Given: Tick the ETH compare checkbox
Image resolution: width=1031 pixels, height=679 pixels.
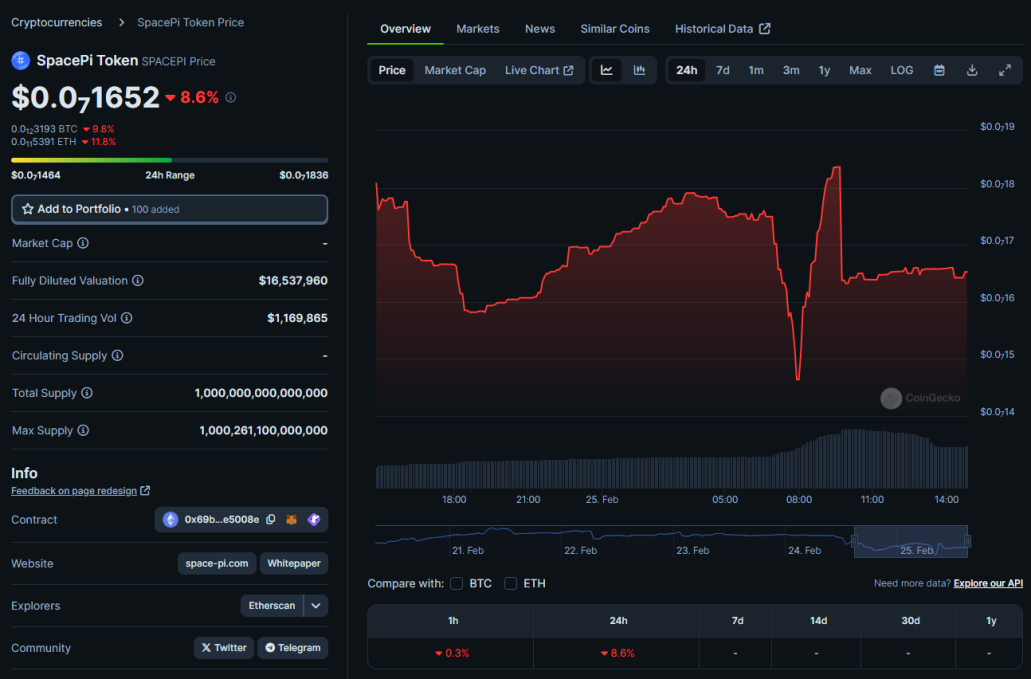Looking at the screenshot, I should (510, 584).
